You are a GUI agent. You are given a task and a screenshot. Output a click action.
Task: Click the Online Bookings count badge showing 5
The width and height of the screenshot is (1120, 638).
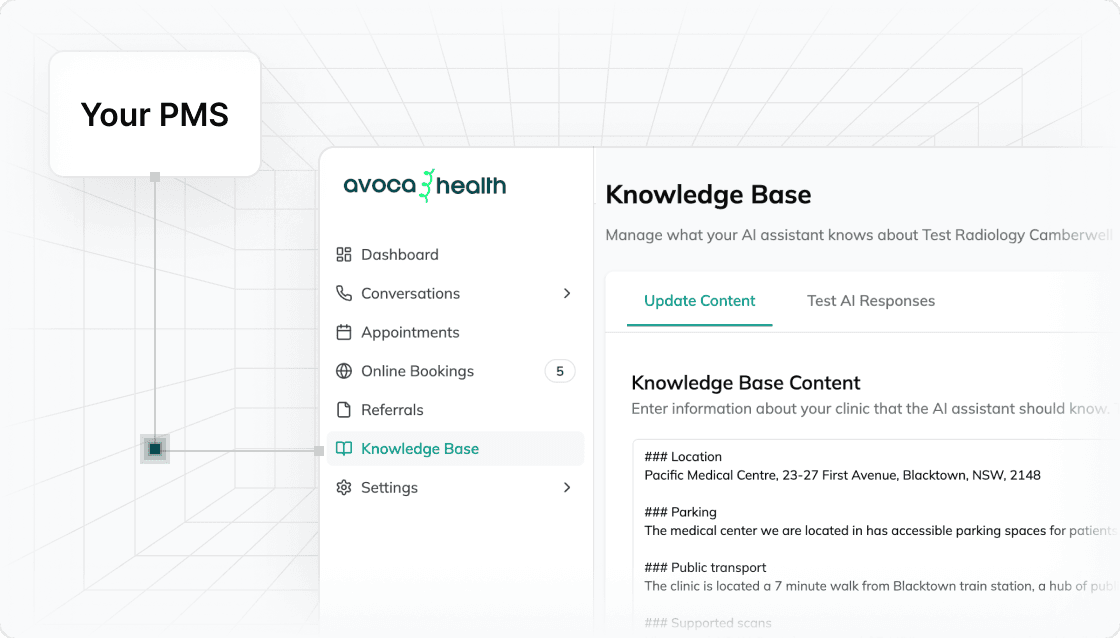click(560, 371)
